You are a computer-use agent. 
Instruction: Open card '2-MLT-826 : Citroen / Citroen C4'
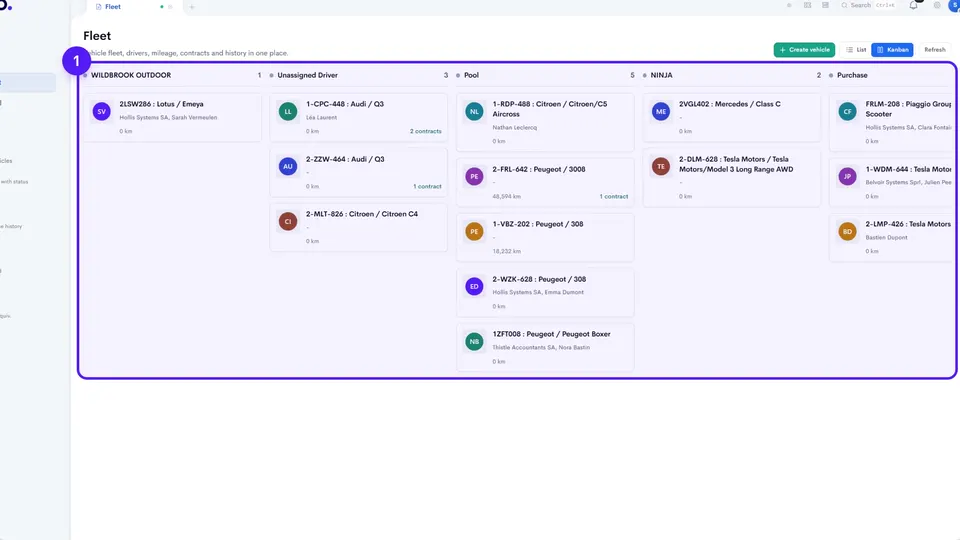click(359, 227)
